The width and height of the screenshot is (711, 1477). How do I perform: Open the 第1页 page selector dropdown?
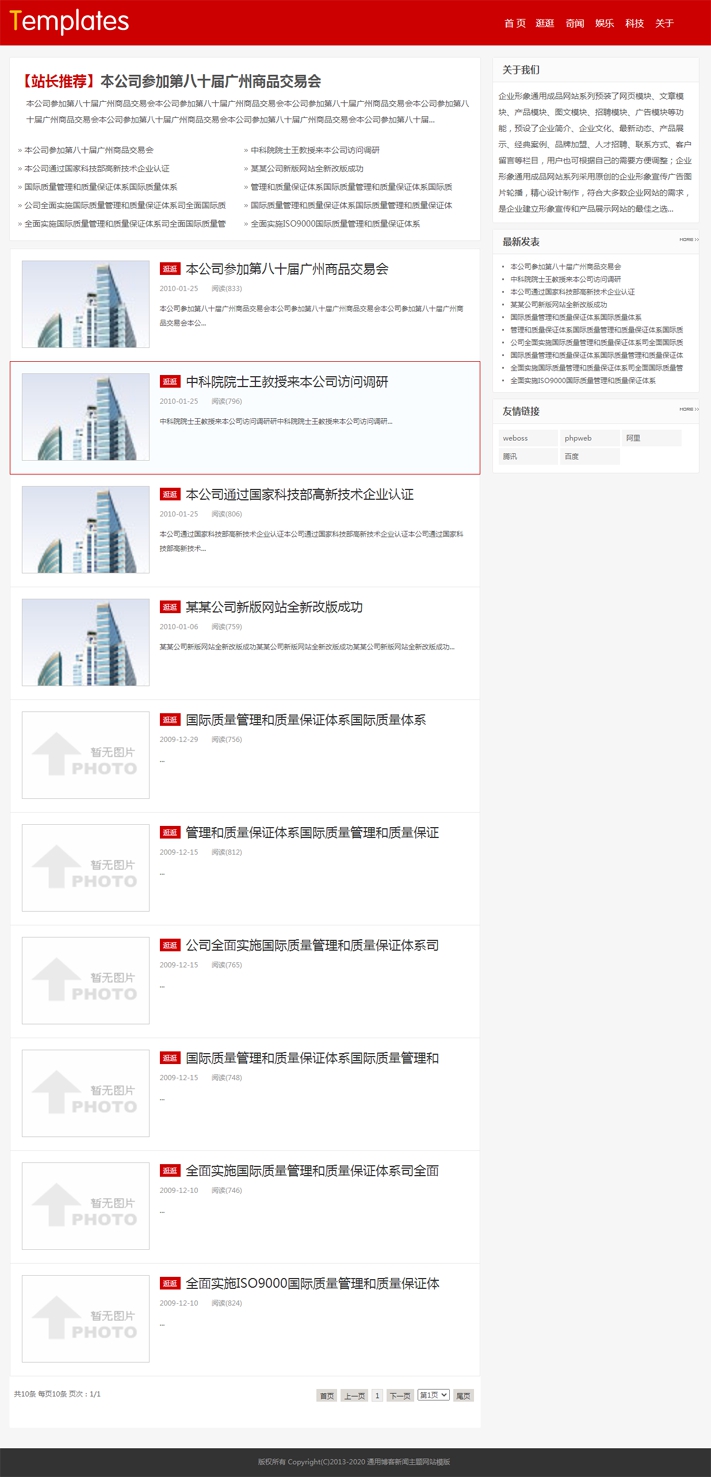click(x=433, y=1395)
